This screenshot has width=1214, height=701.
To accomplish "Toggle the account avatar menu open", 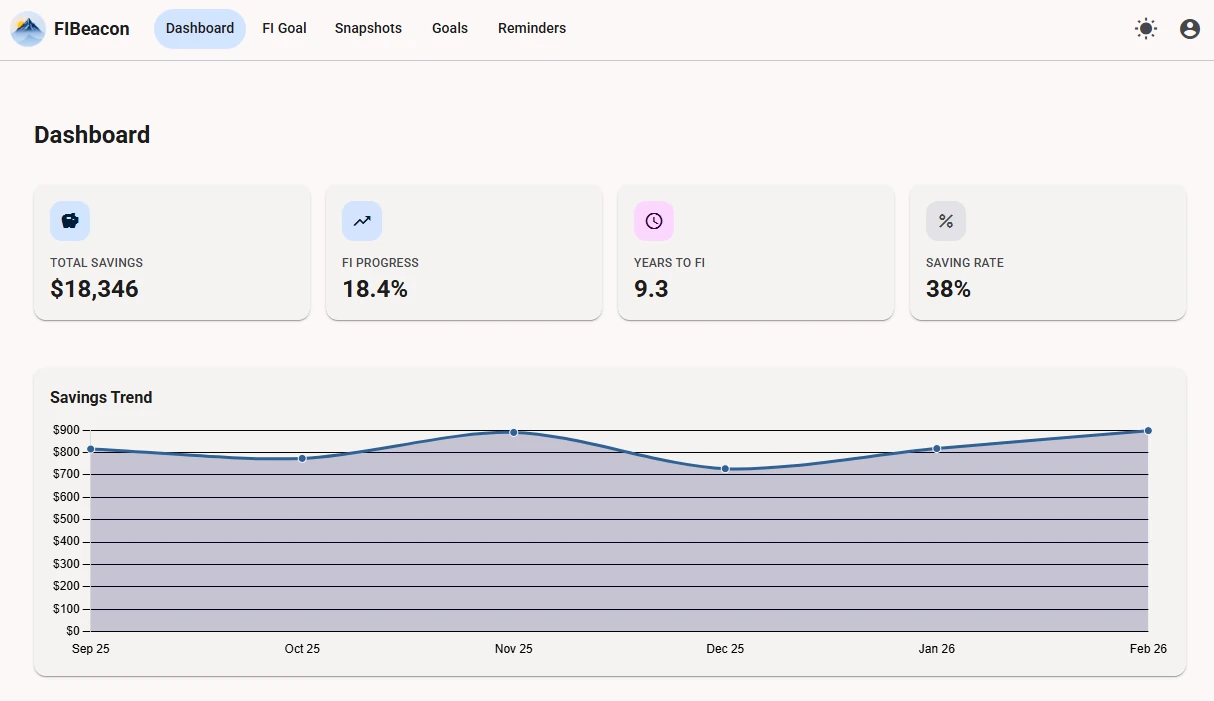I will coord(1189,28).
